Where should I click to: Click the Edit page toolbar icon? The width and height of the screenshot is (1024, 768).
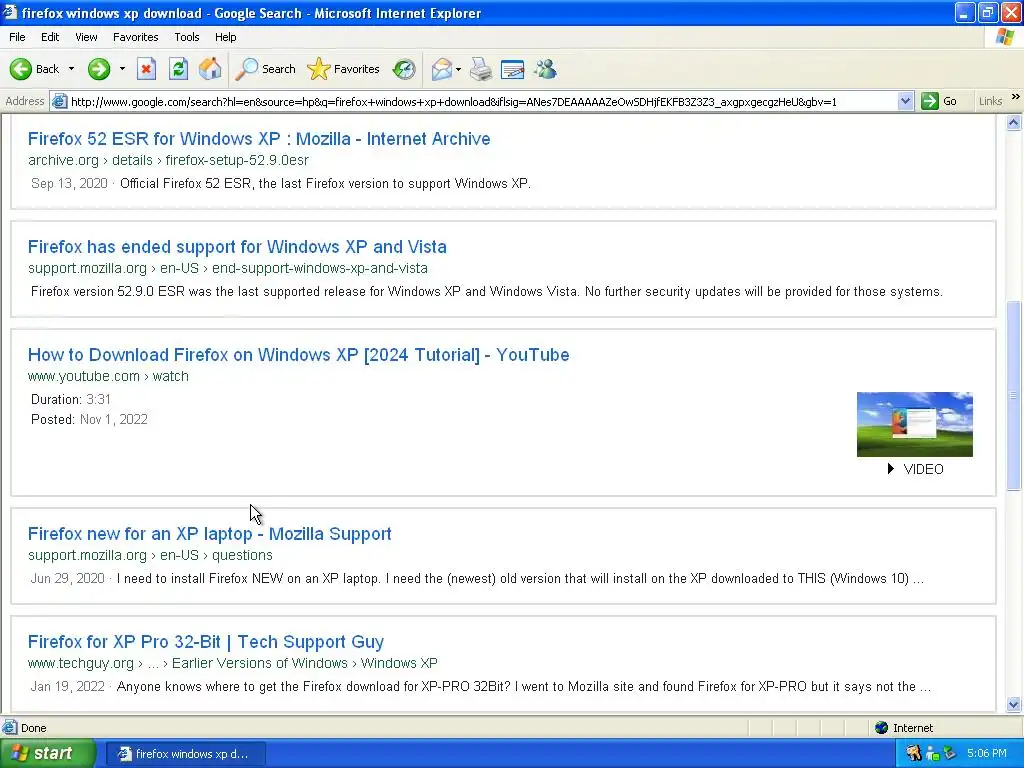point(513,69)
